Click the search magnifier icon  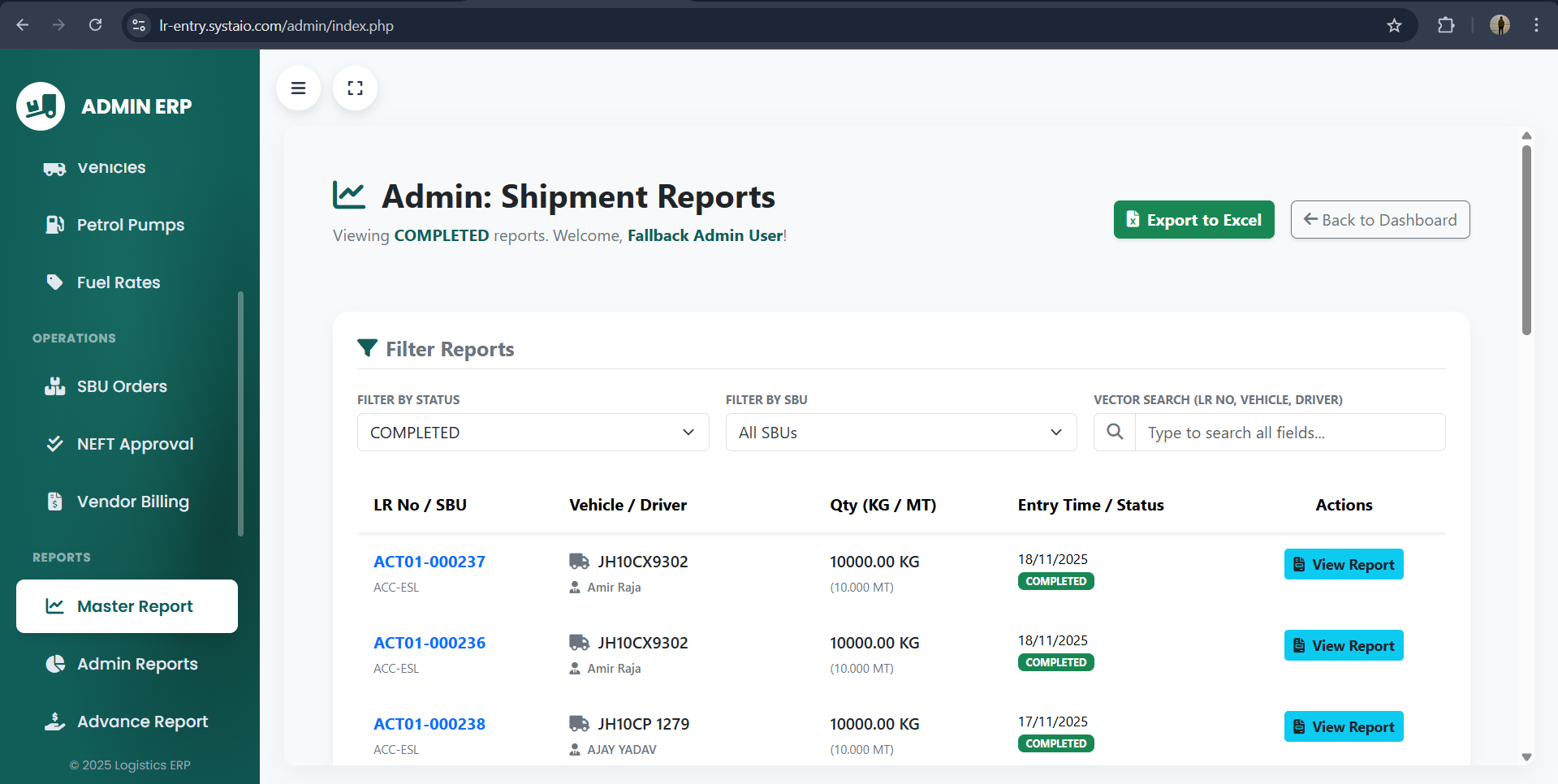[1115, 433]
